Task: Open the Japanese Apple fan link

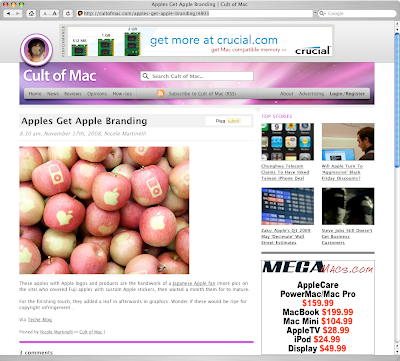Action: click(x=194, y=283)
